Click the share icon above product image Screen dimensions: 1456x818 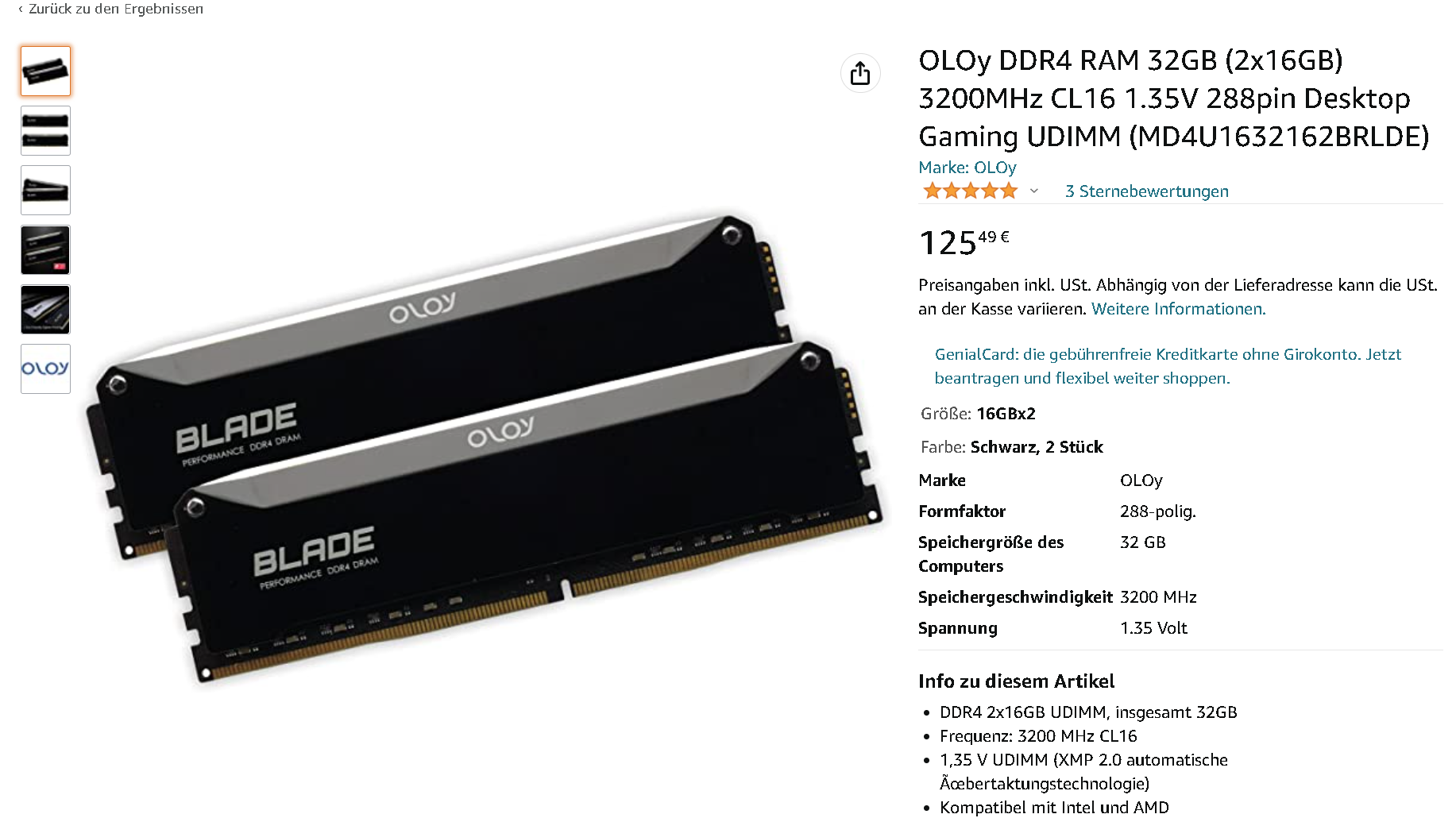pyautogui.click(x=860, y=74)
